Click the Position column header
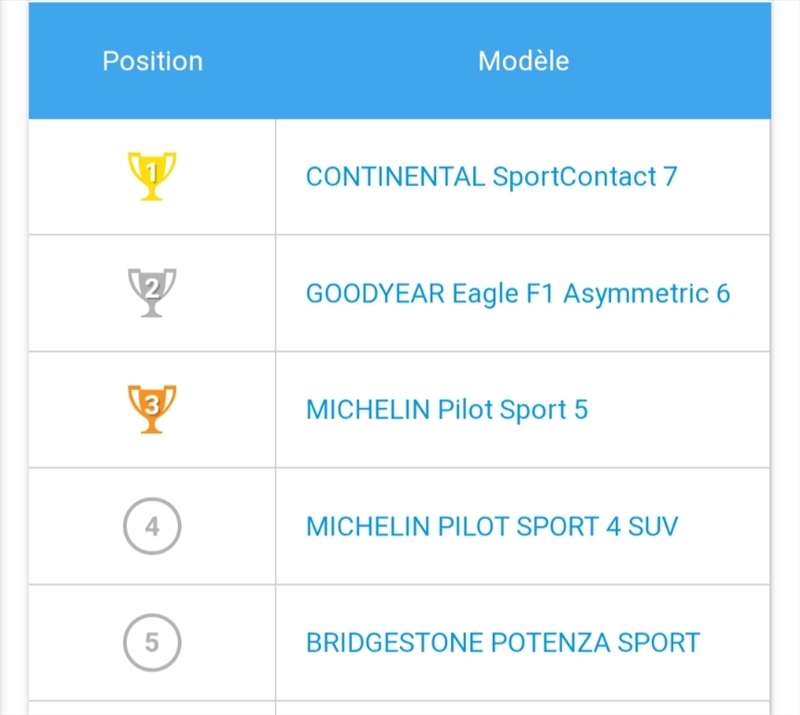The height and width of the screenshot is (715, 800). click(152, 61)
